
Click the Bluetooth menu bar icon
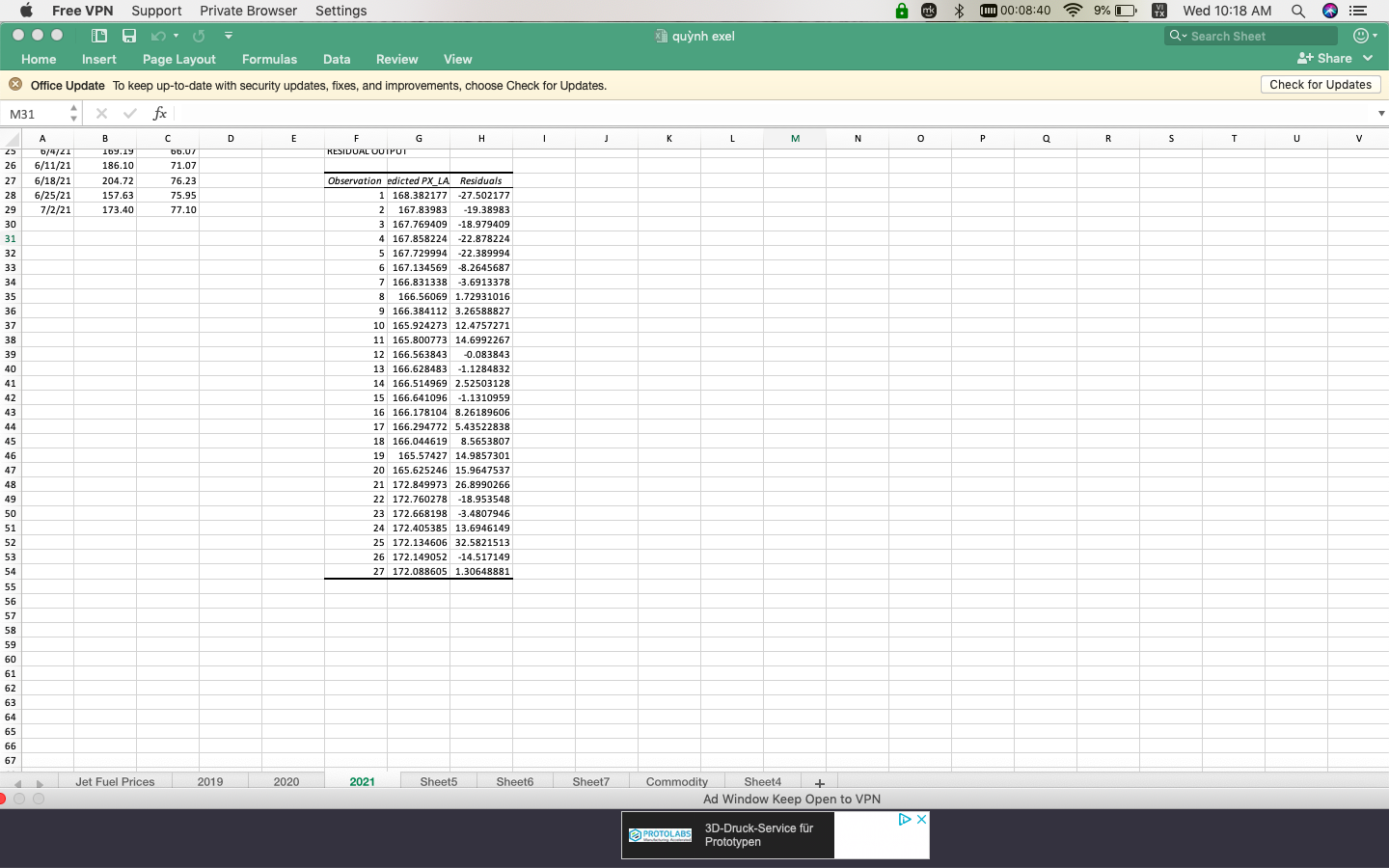pyautogui.click(x=959, y=11)
